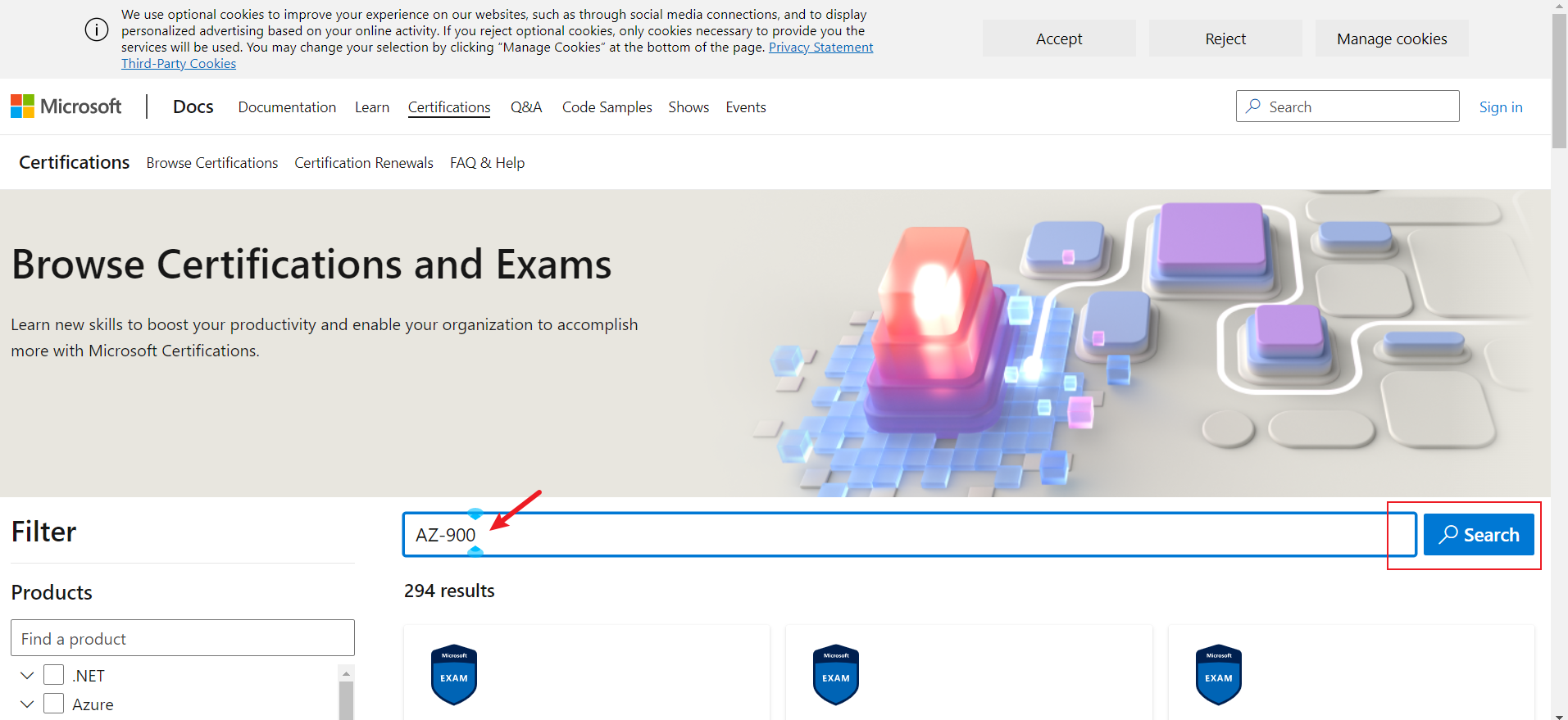
Task: Check the Azure product checkbox
Action: tap(54, 704)
